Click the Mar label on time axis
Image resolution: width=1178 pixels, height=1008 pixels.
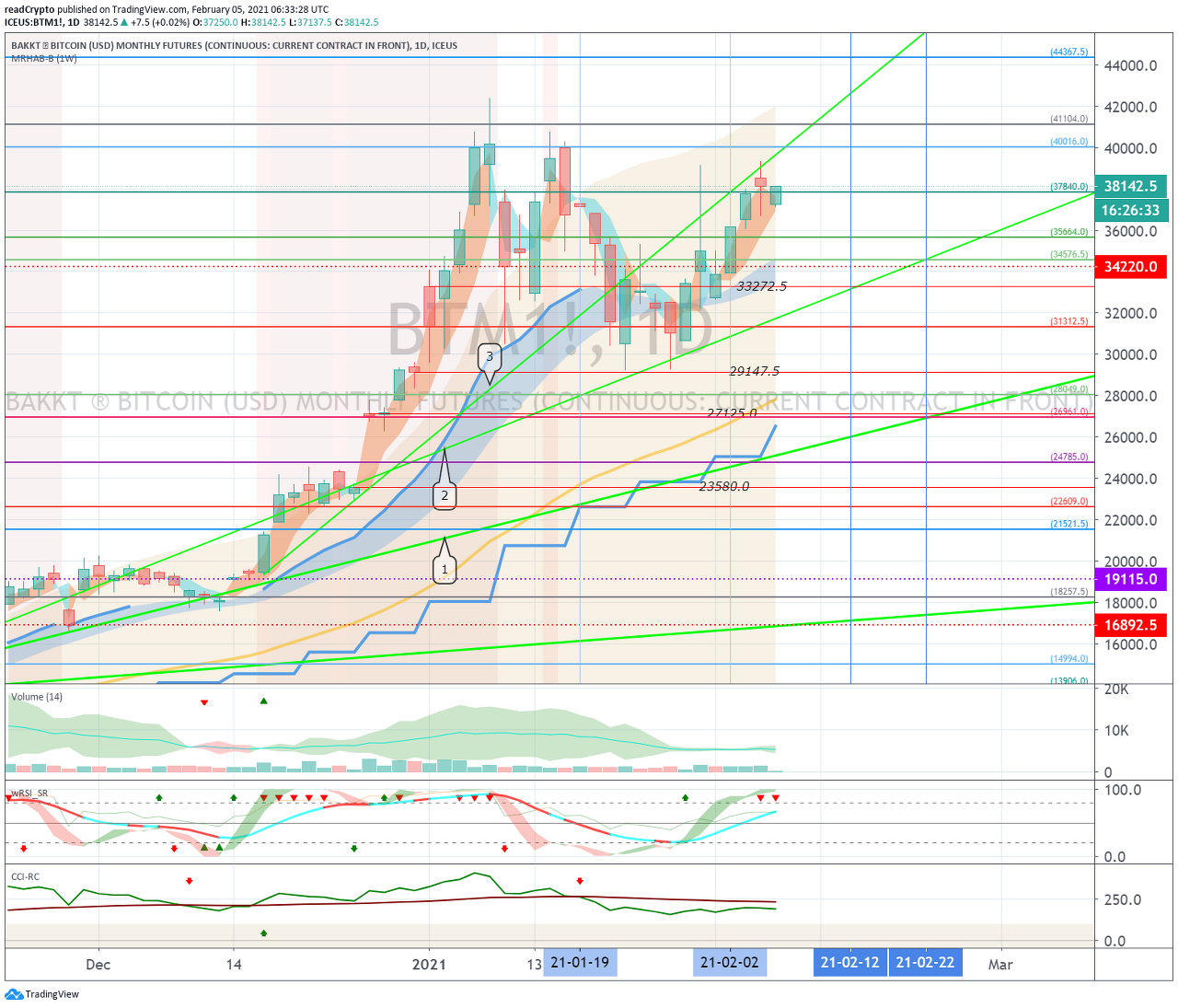(x=1000, y=965)
